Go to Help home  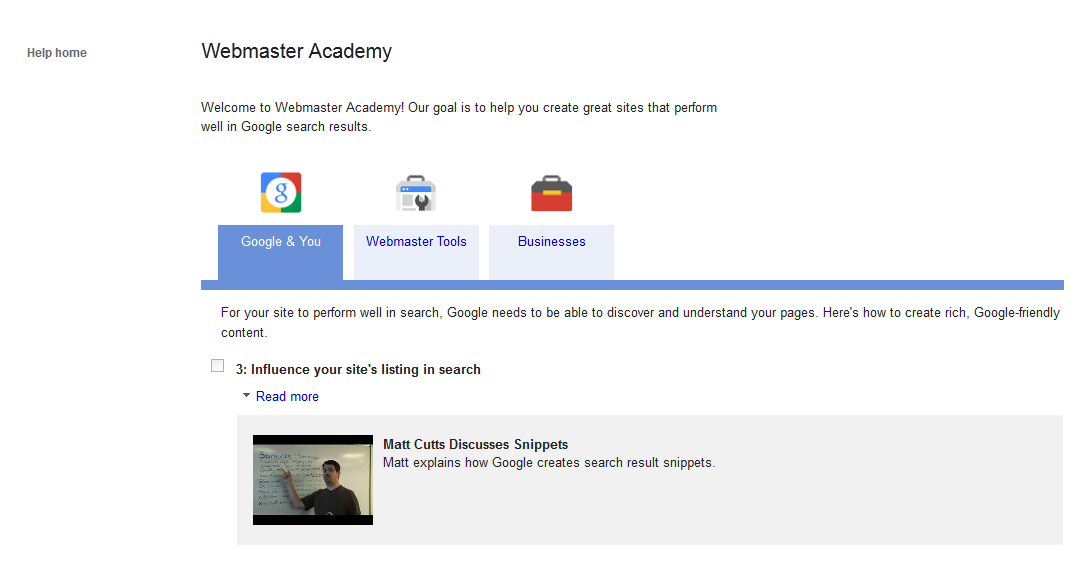[57, 53]
